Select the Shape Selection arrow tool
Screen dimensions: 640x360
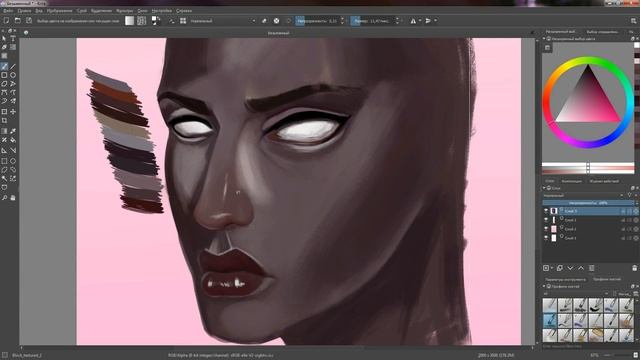[4, 38]
